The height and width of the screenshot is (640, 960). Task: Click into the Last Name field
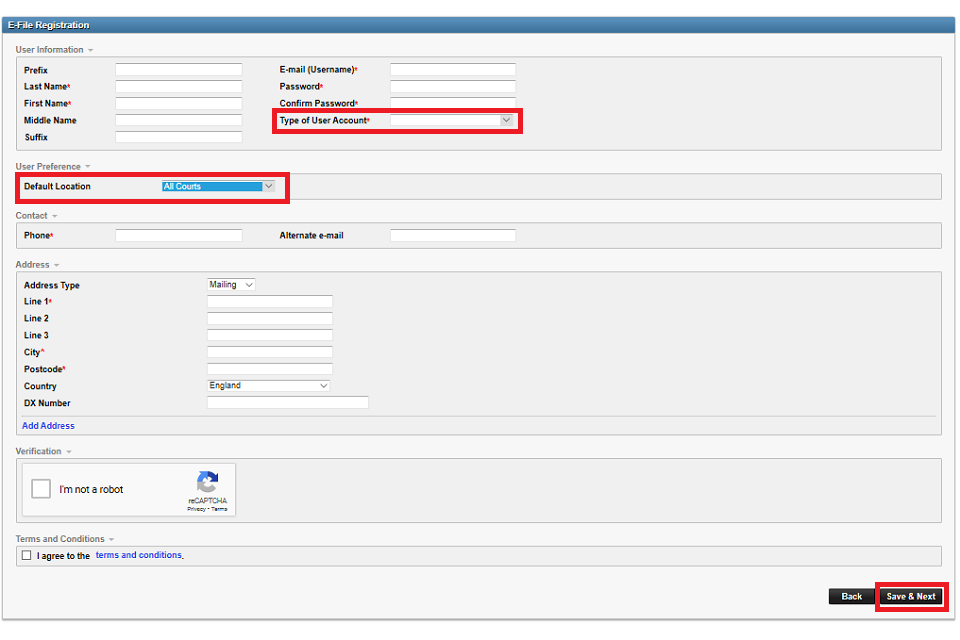(178, 87)
